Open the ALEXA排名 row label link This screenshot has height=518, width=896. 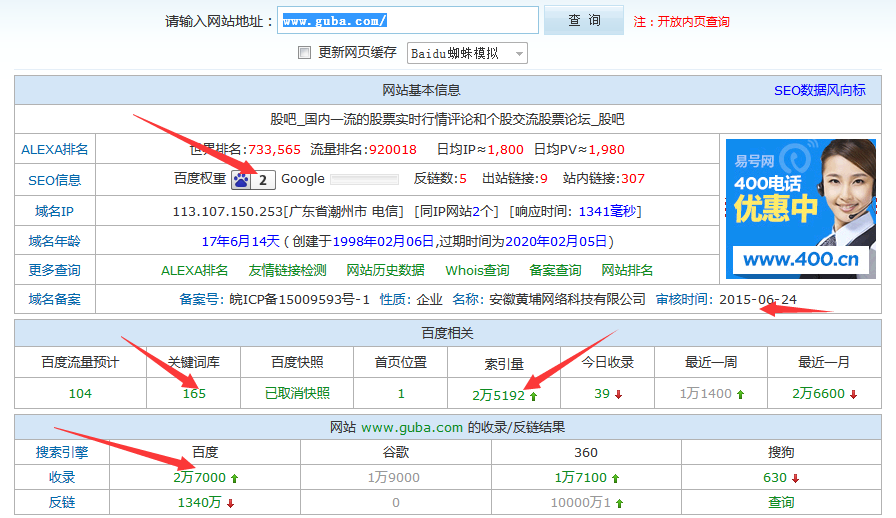pyautogui.click(x=55, y=150)
